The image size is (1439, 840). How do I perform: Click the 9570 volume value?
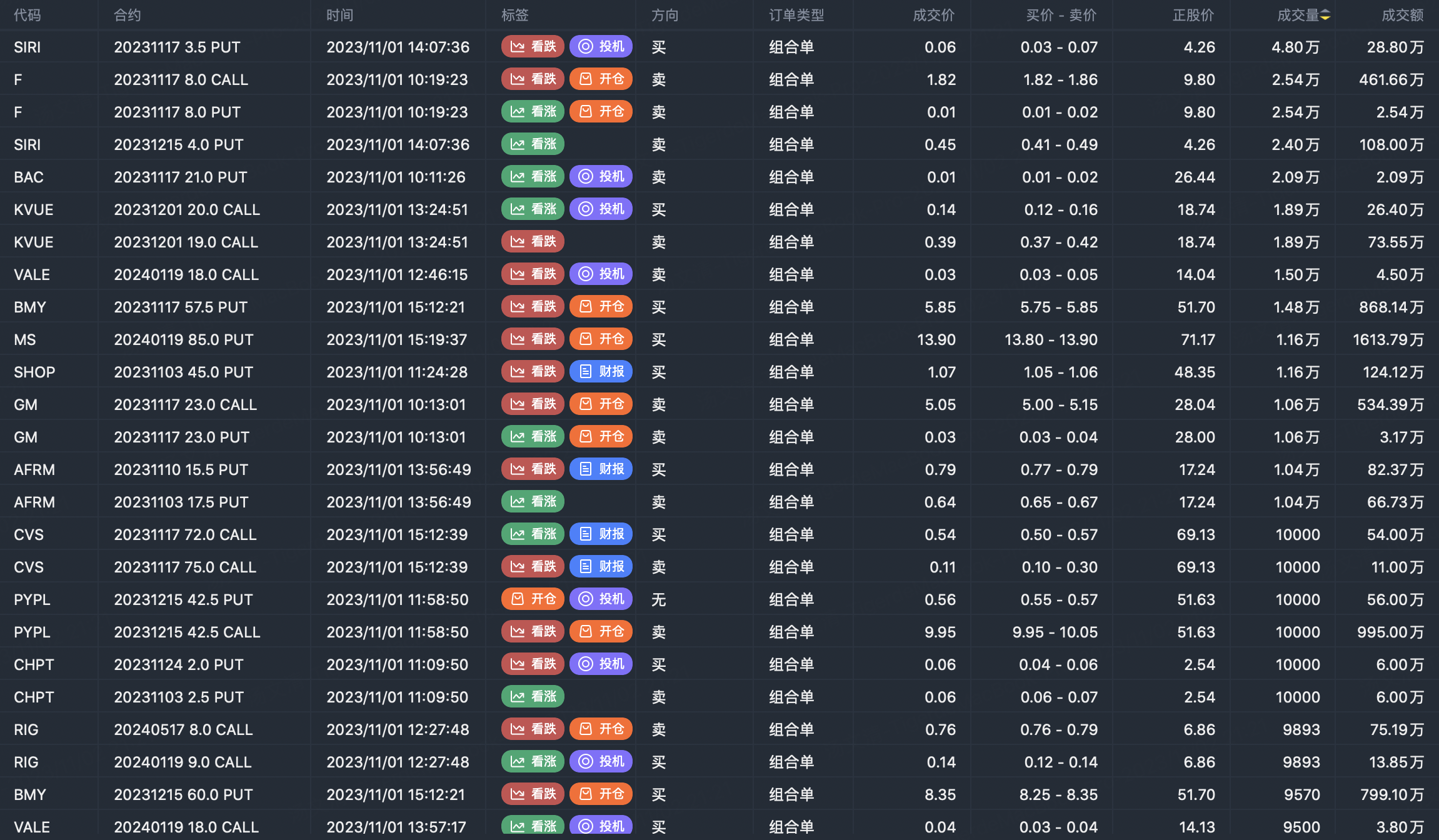coord(1302,794)
